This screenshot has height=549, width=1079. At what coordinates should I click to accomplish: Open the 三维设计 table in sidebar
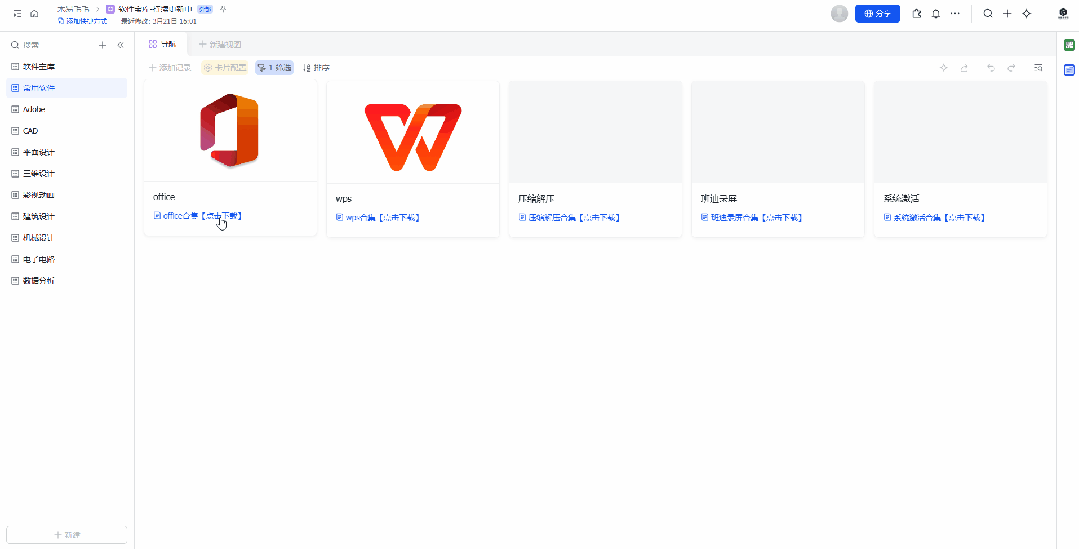(x=67, y=173)
